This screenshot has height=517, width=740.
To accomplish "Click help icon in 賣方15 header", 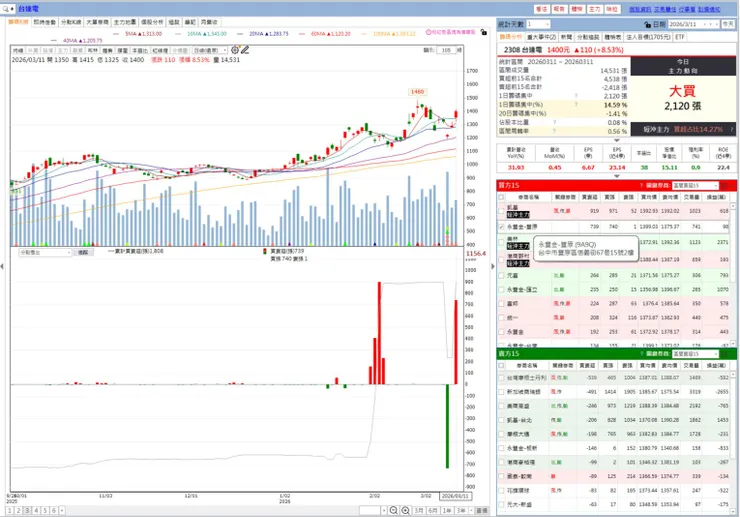I will pyautogui.click(x=641, y=354).
